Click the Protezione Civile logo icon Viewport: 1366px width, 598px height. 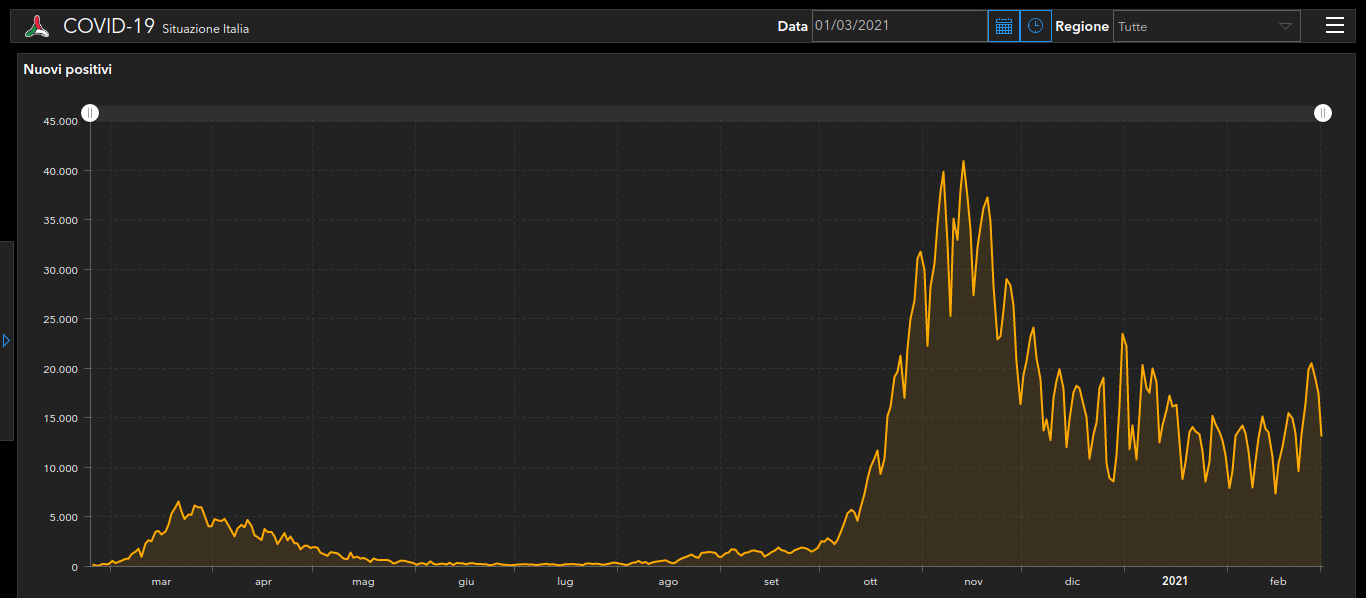37,26
